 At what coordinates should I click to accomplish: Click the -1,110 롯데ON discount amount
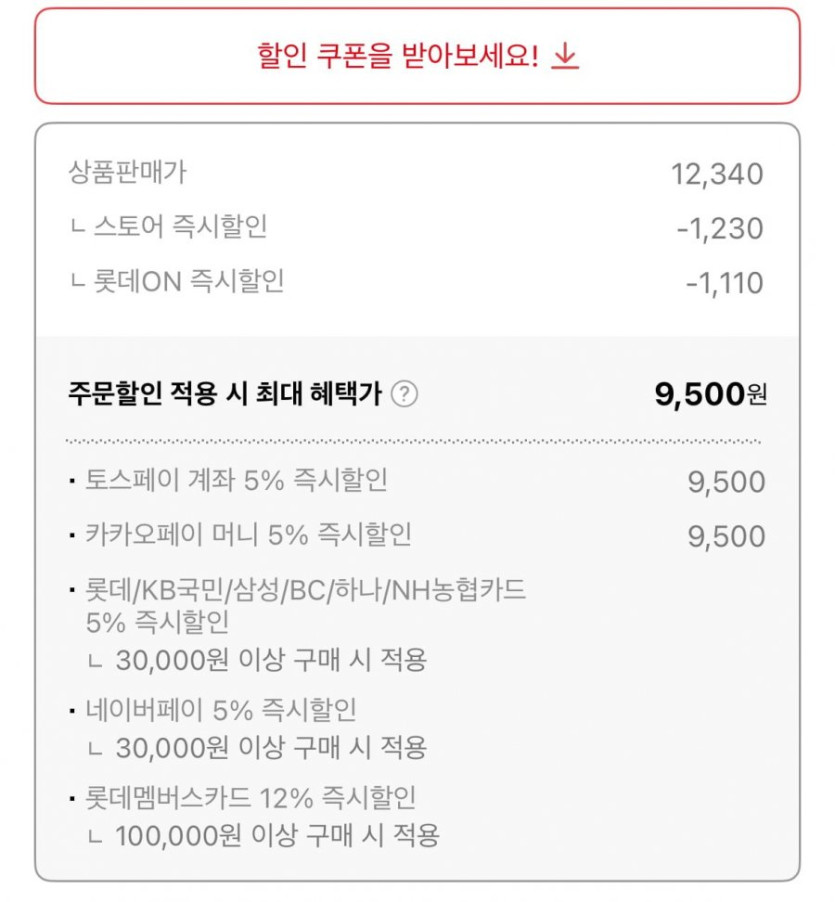tap(724, 283)
